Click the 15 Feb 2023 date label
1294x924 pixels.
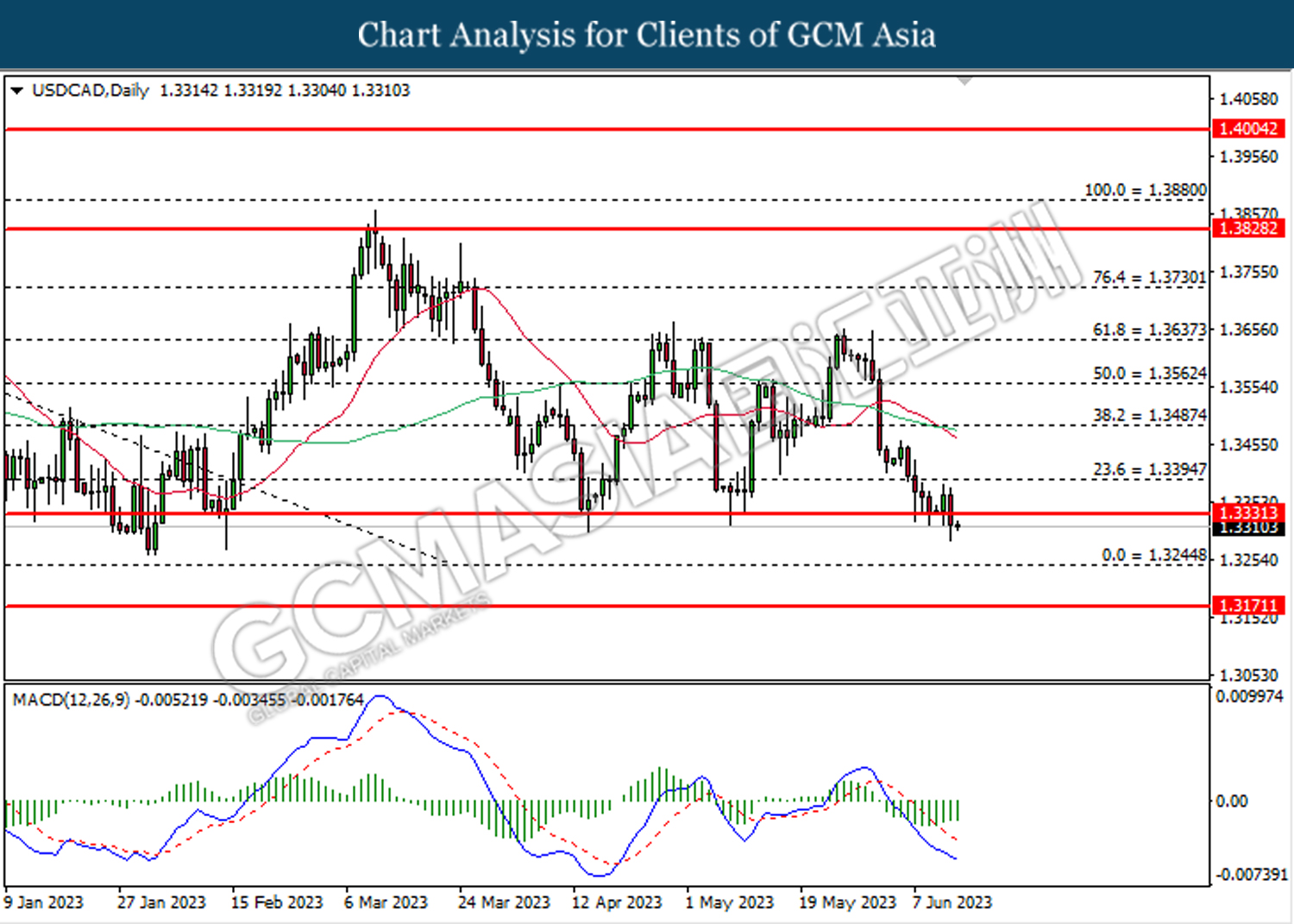click(x=277, y=902)
